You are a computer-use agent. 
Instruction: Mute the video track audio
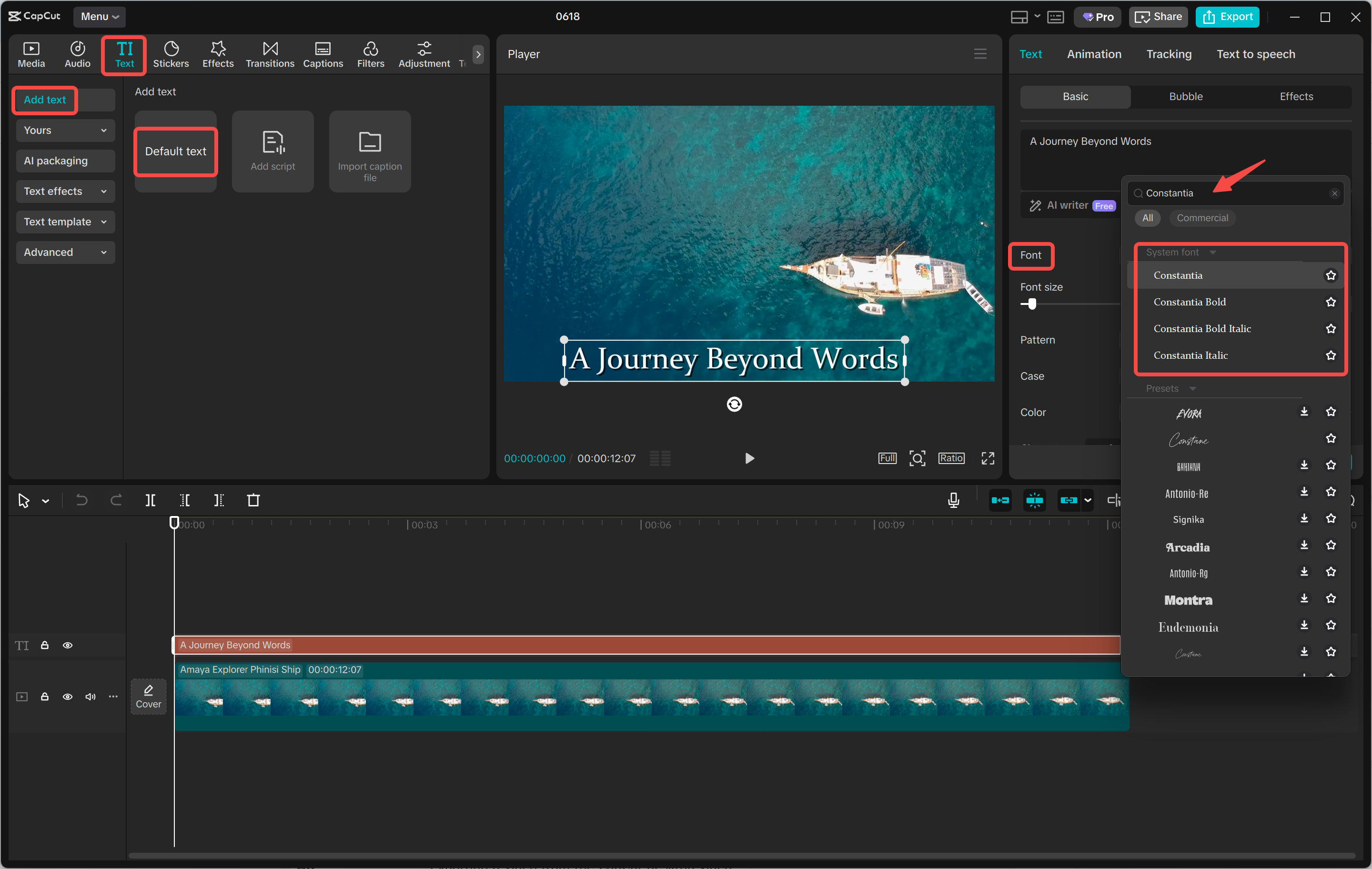tap(90, 697)
